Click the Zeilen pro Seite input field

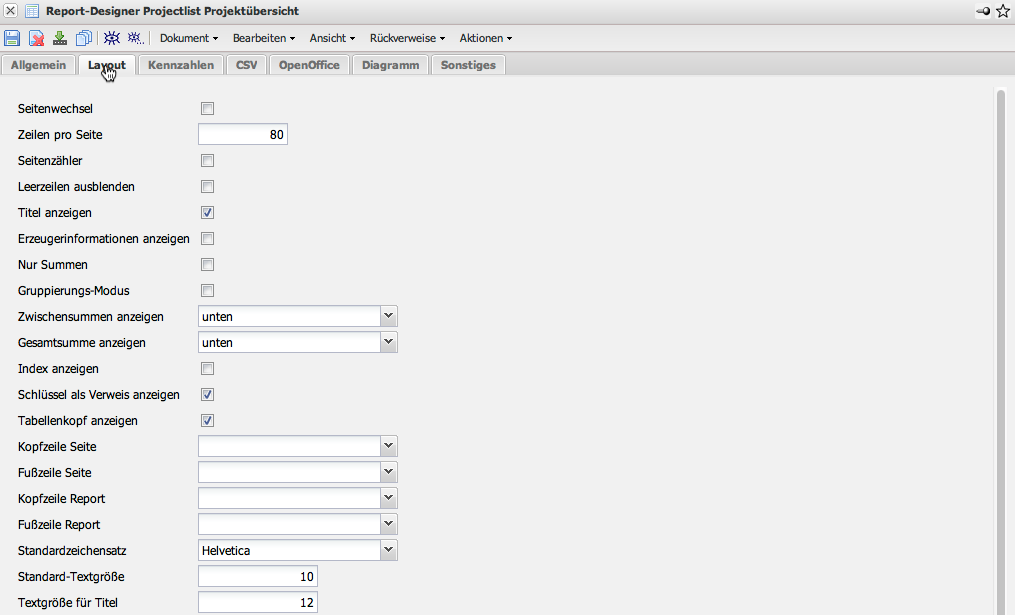tap(243, 135)
